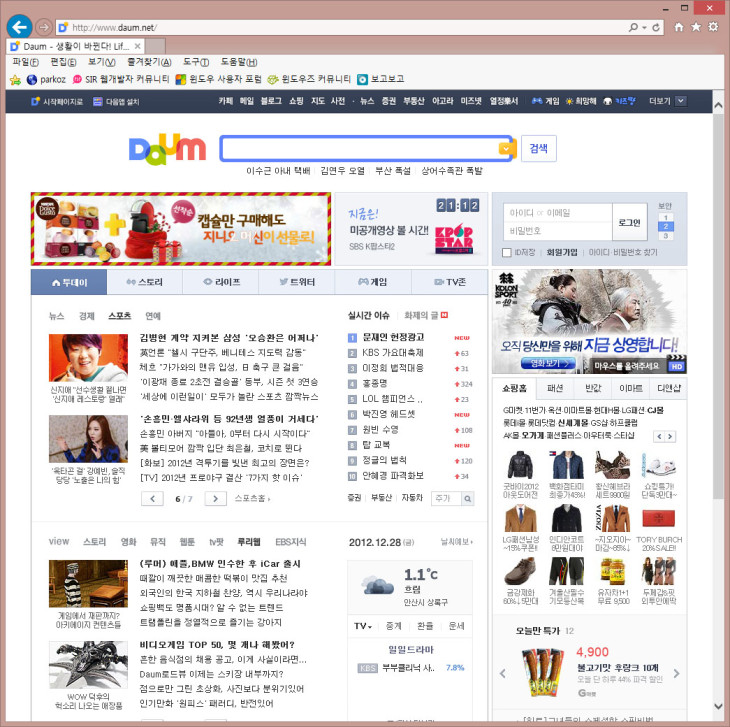Click the add-to-favorites-bar star icon
730x727 pixels.
point(15,80)
